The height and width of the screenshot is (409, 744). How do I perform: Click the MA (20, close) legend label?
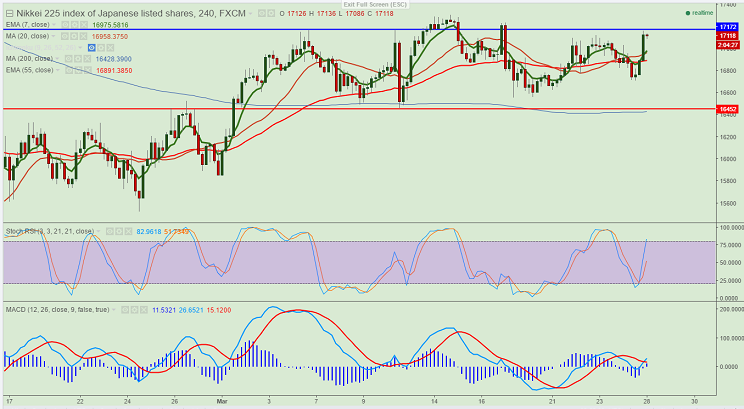tap(27, 36)
